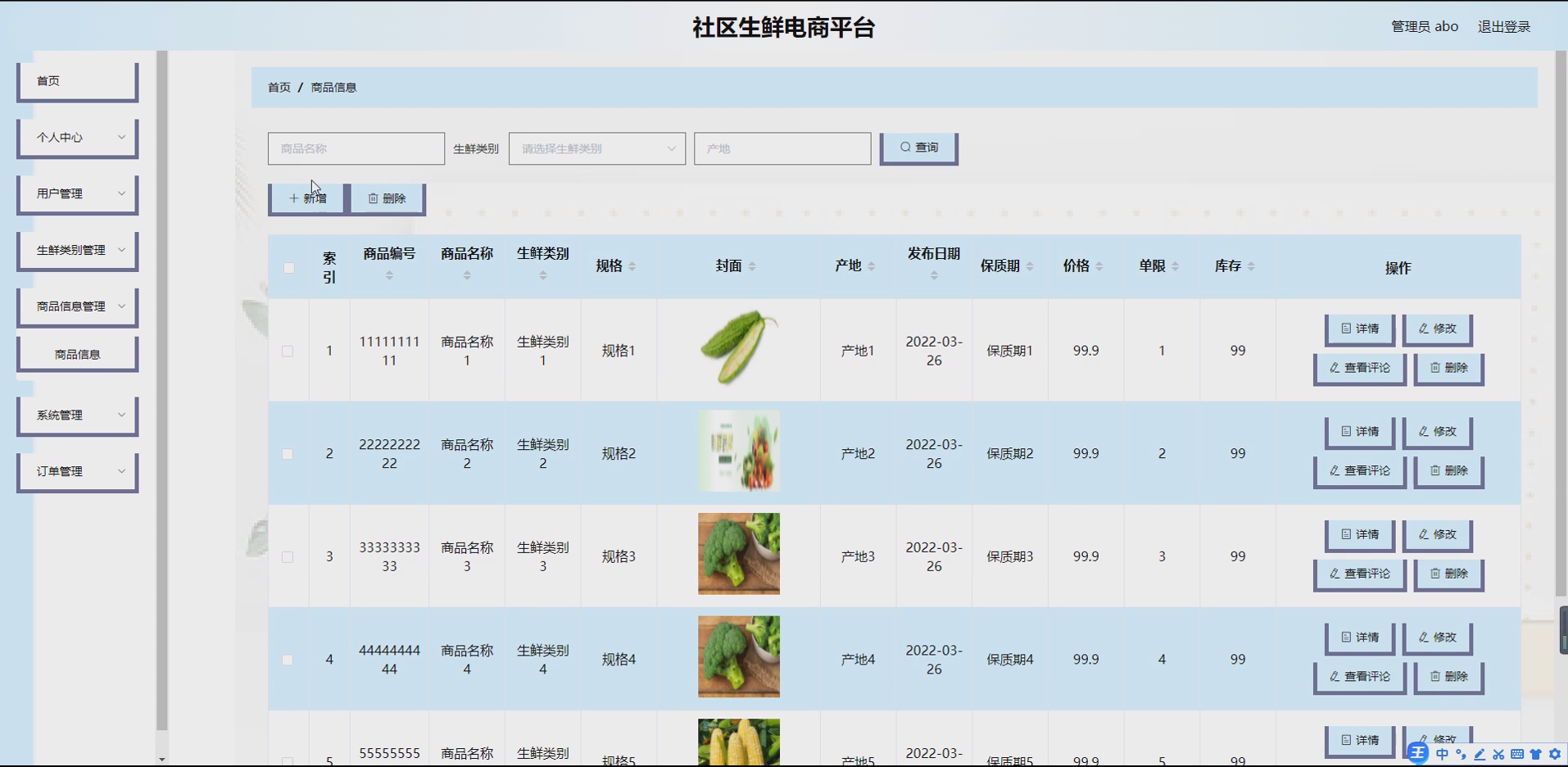Sort table by 产地 column arrows

pos(872,266)
